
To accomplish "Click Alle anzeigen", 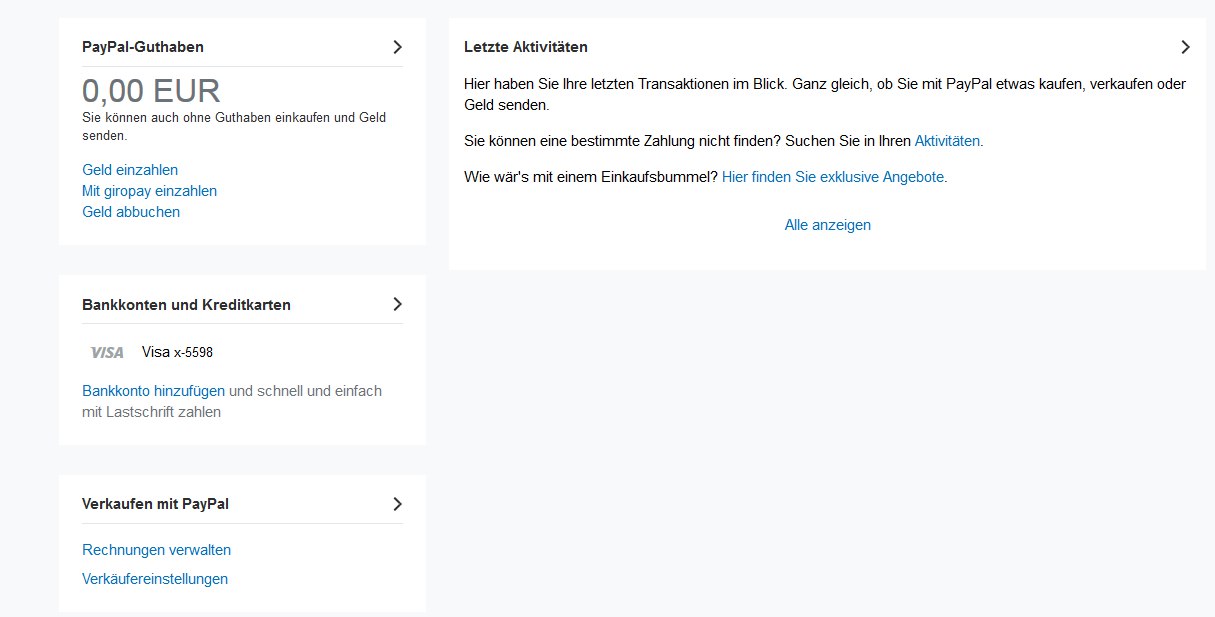I will (828, 225).
